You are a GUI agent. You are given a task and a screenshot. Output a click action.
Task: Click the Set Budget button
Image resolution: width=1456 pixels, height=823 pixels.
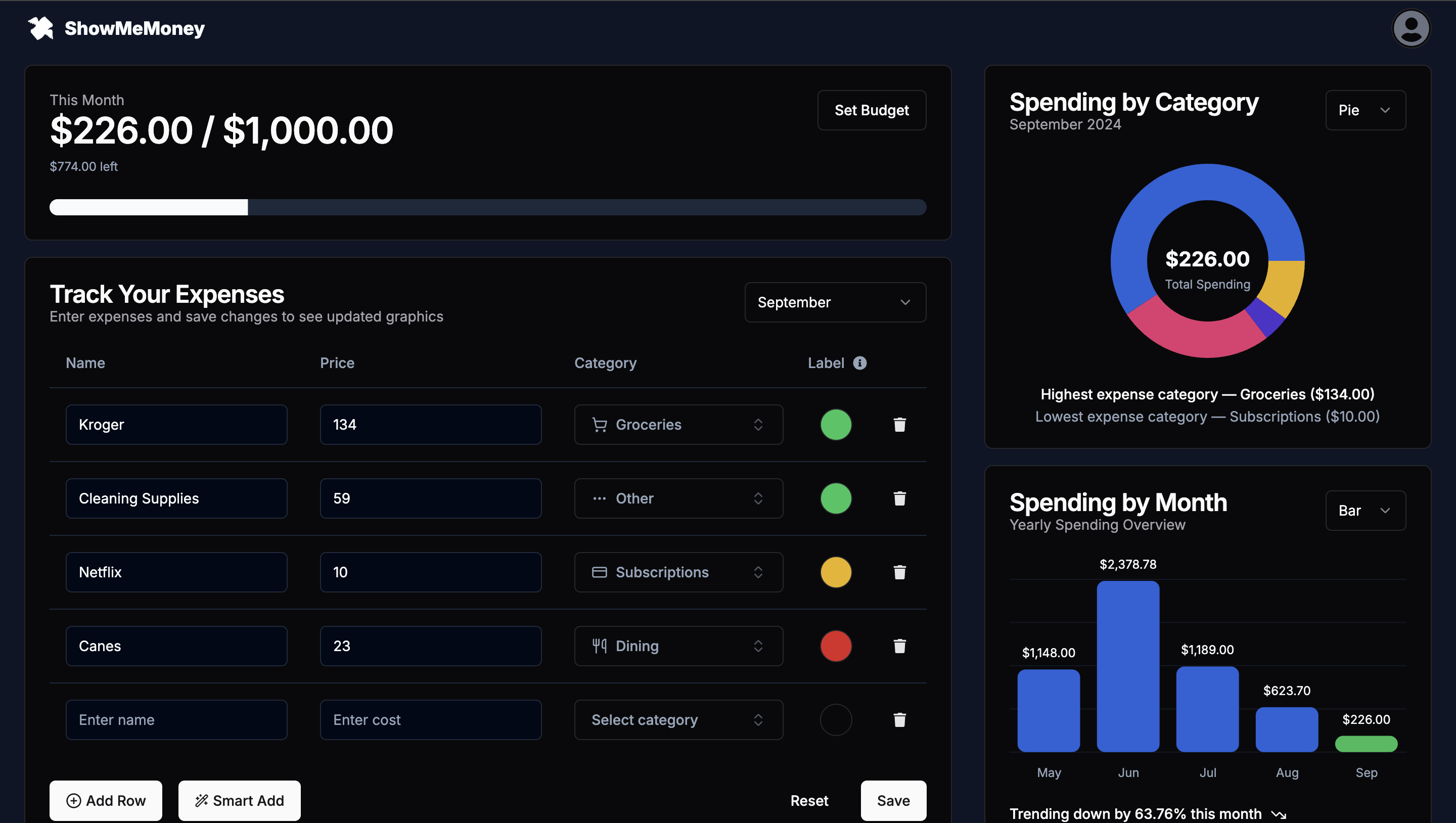click(x=871, y=110)
